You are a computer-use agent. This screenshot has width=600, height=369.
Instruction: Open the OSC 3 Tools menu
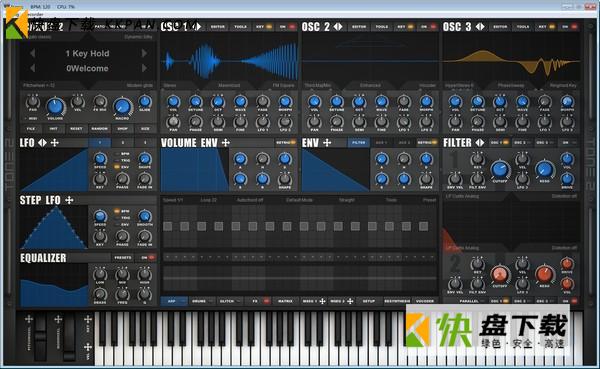click(x=523, y=27)
